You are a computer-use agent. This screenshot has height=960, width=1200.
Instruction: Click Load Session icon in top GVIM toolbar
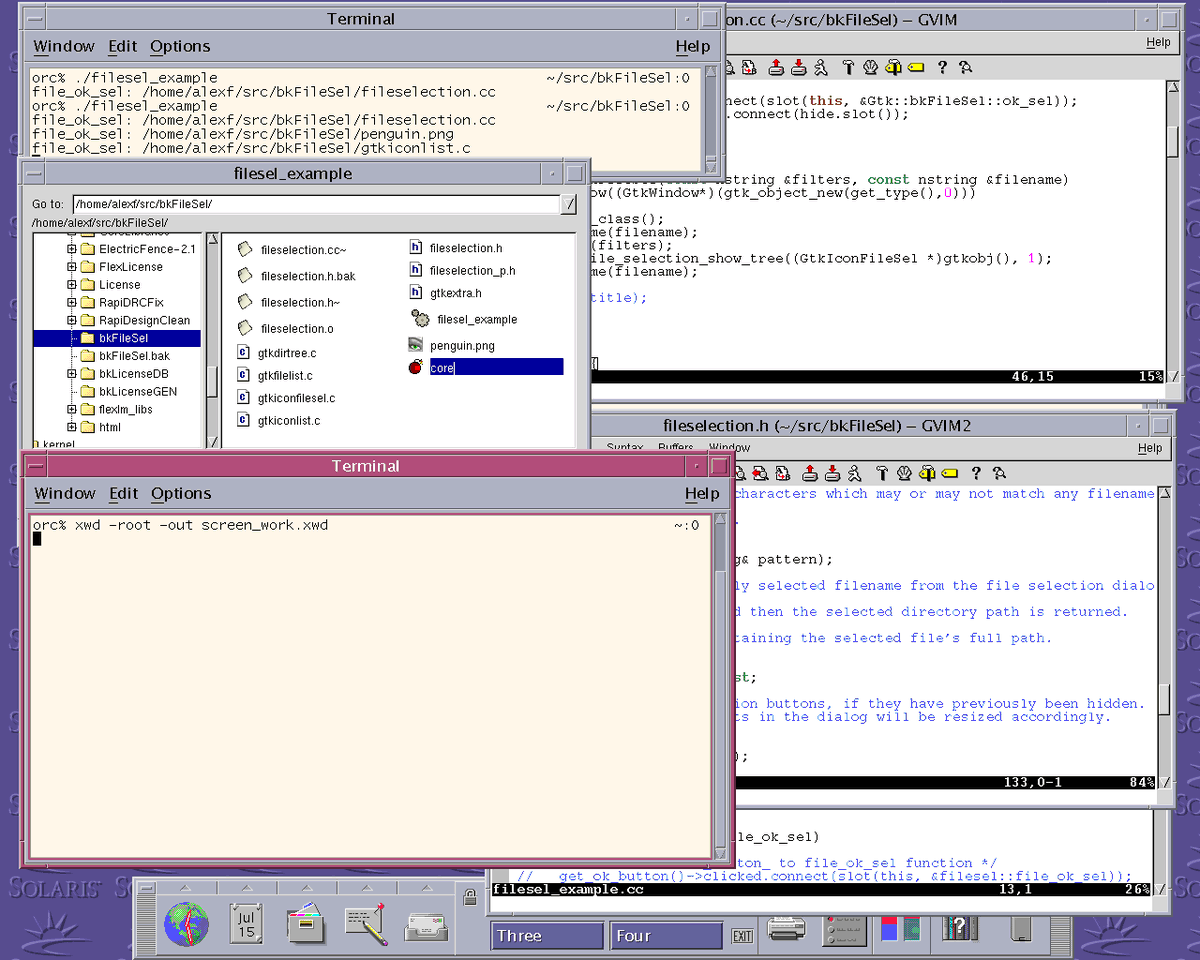pyautogui.click(x=776, y=67)
